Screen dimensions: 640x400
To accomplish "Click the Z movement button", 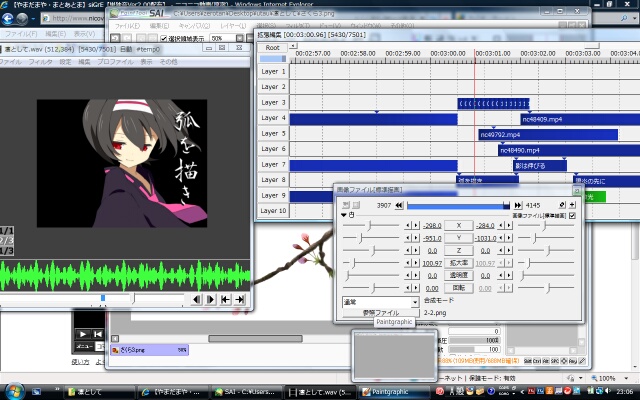I will [458, 251].
